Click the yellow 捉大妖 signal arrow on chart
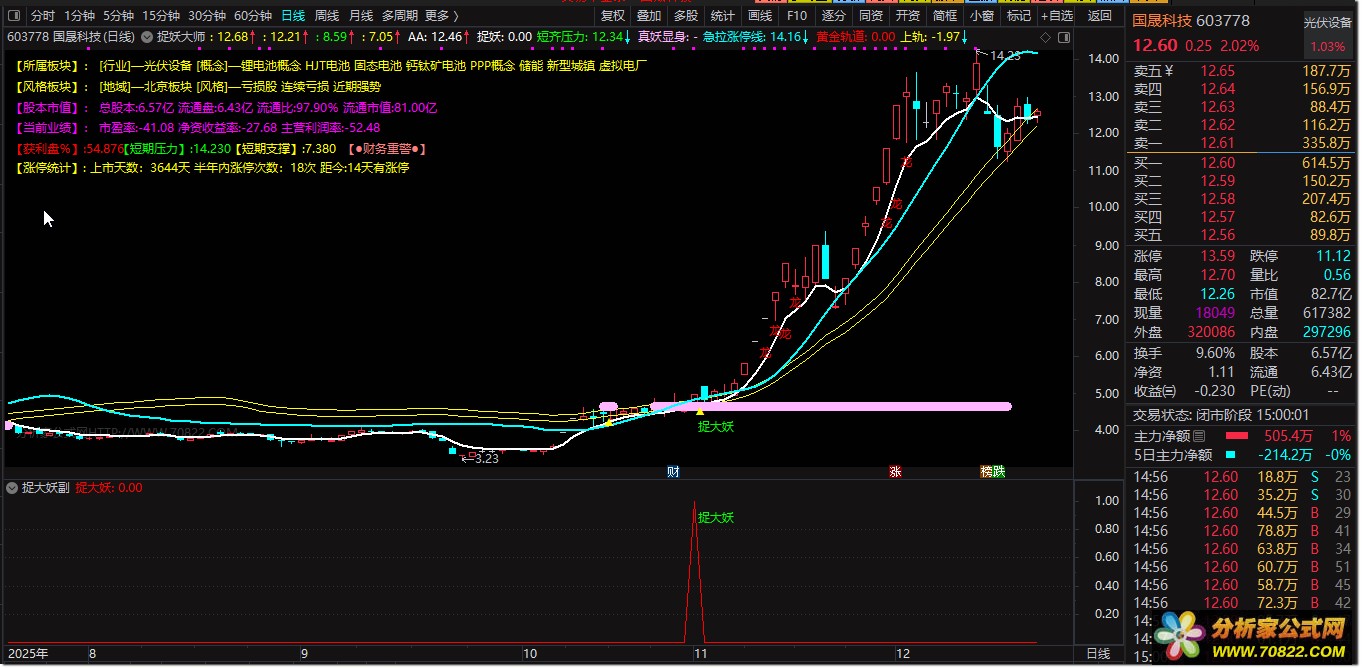The height and width of the screenshot is (668, 1362). click(700, 411)
